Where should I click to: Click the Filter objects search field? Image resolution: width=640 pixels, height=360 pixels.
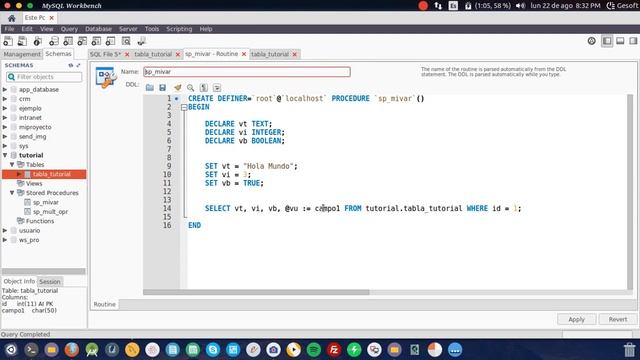coord(44,77)
